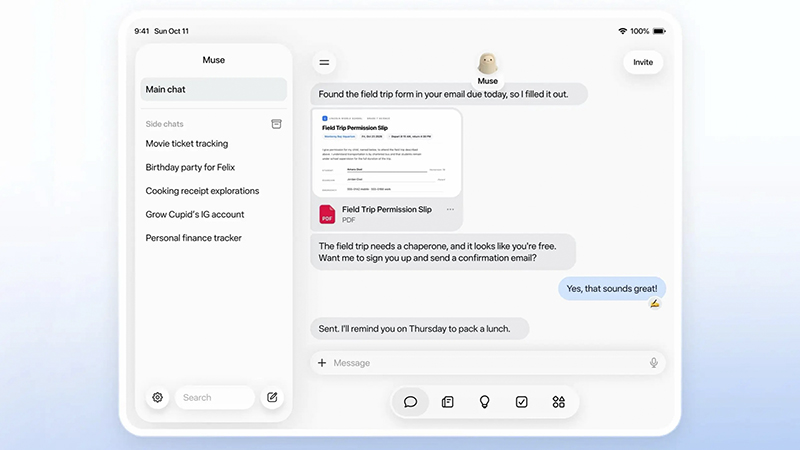Tap the microphone icon in message bar
Viewport: 800px width, 450px height.
point(654,363)
